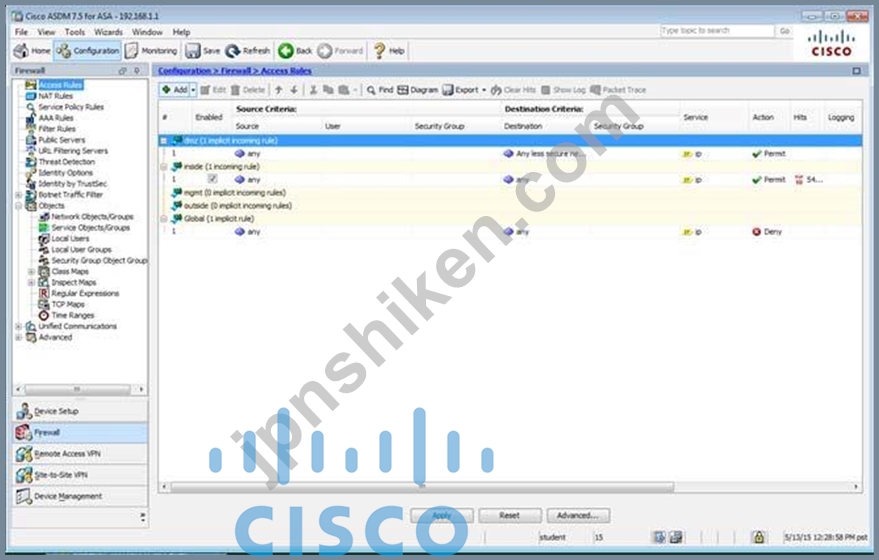The image size is (879, 560).
Task: Open Device Management section
Action: pyautogui.click(x=80, y=496)
